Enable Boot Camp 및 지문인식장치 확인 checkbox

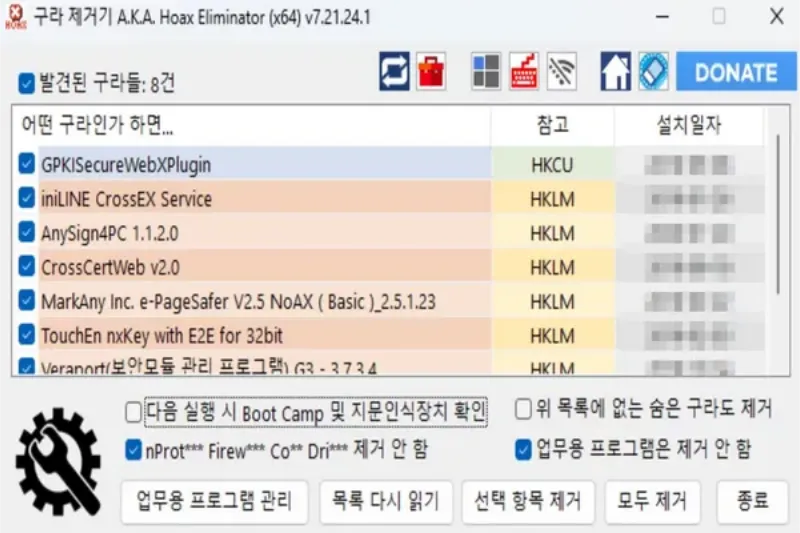(x=134, y=412)
